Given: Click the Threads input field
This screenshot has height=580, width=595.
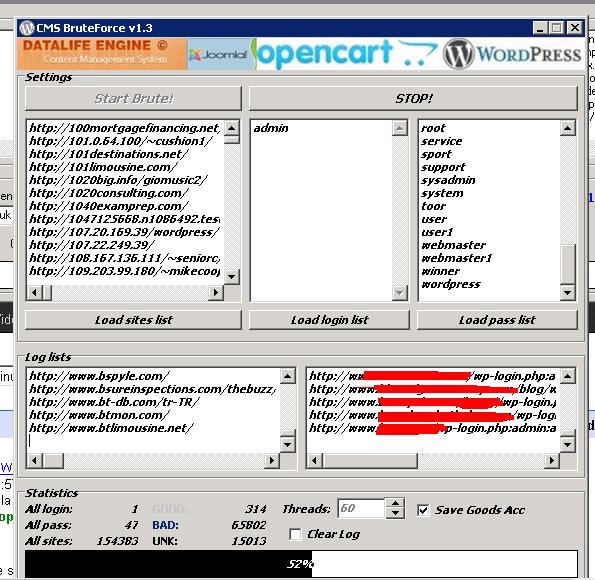Looking at the screenshot, I should 361,508.
